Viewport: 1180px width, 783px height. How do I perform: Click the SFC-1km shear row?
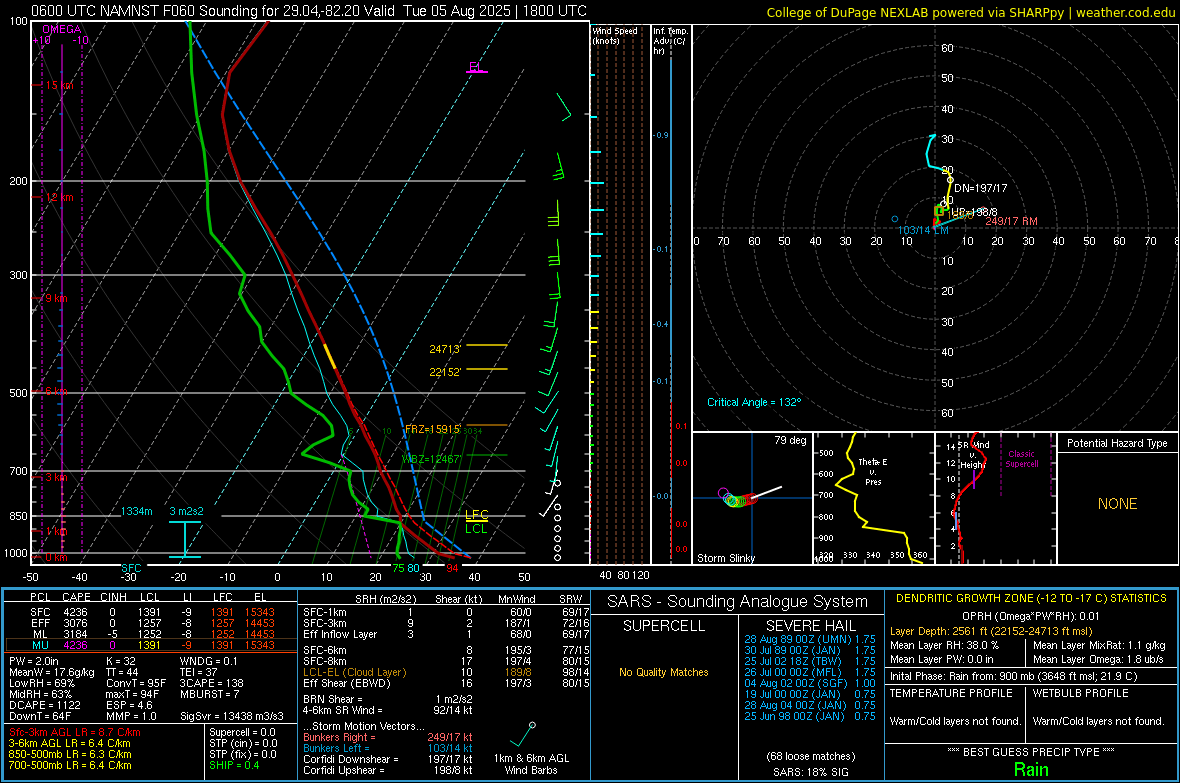(x=446, y=612)
